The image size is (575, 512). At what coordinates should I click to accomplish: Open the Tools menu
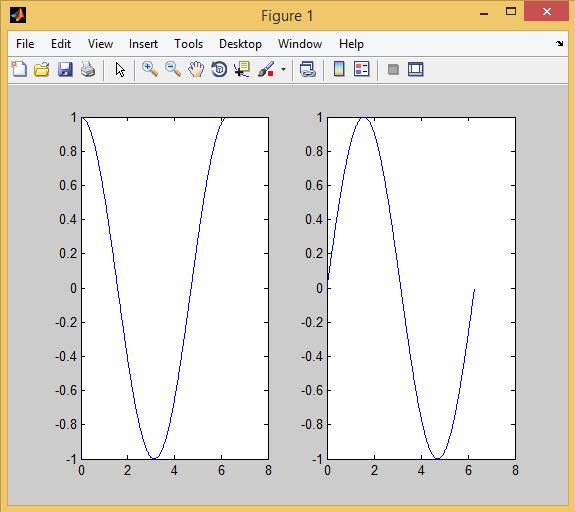pos(188,44)
